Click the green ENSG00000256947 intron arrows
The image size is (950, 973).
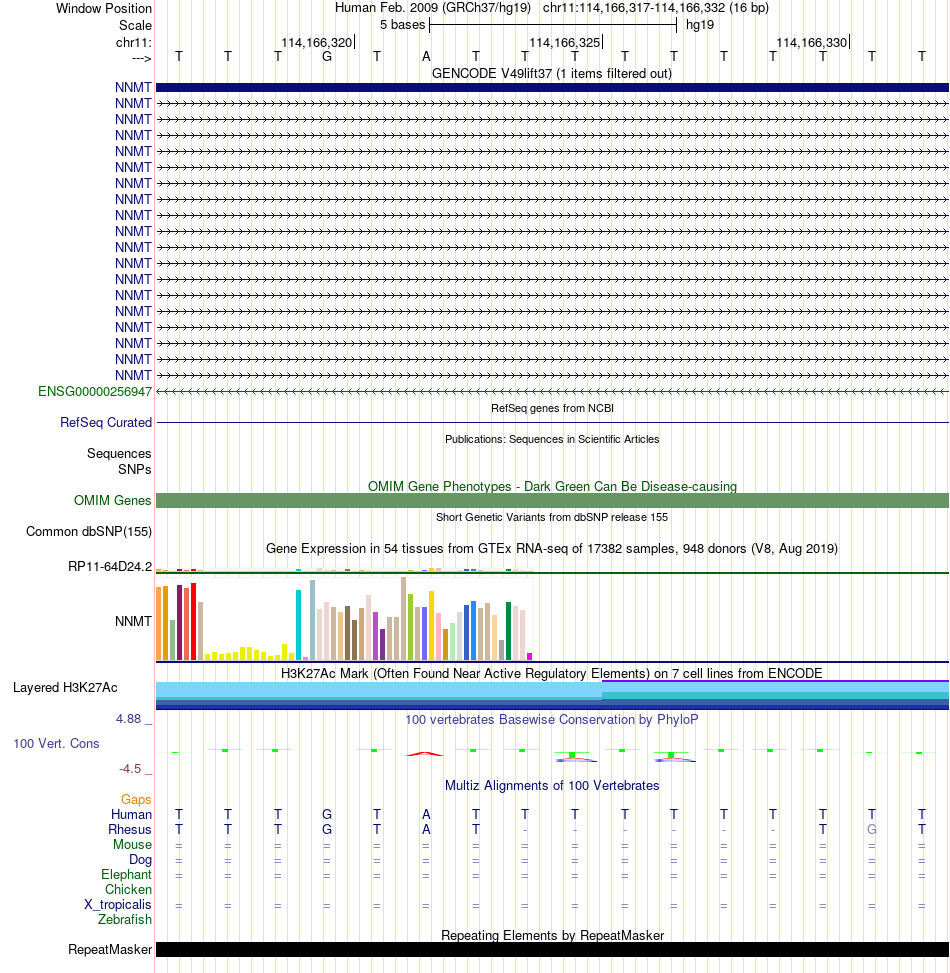(552, 392)
